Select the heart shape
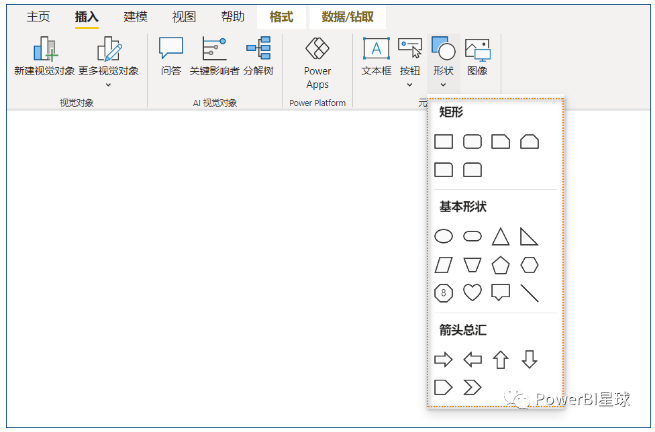Viewport: 655px width, 432px height. point(472,292)
